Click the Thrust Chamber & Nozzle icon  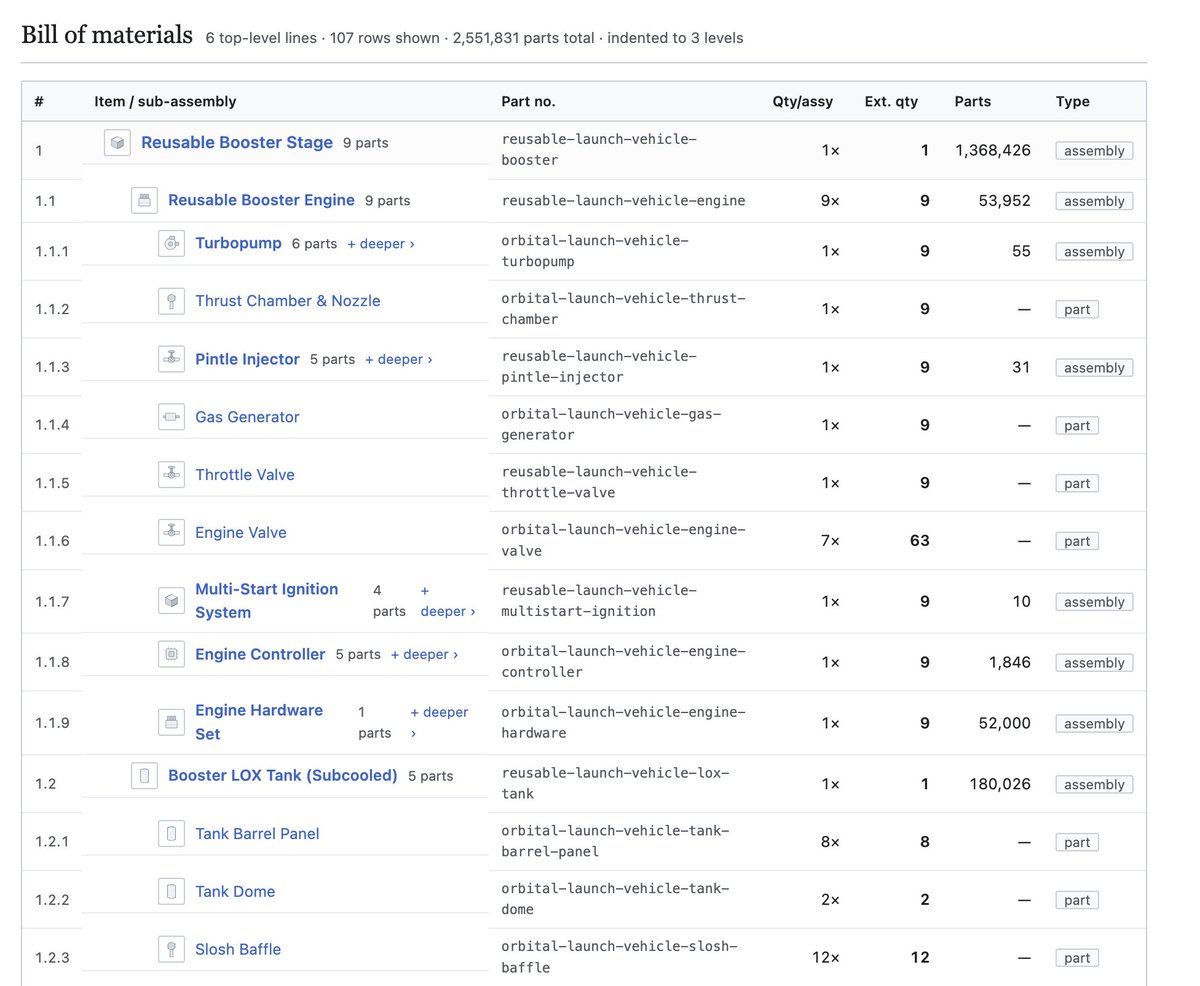(x=172, y=301)
